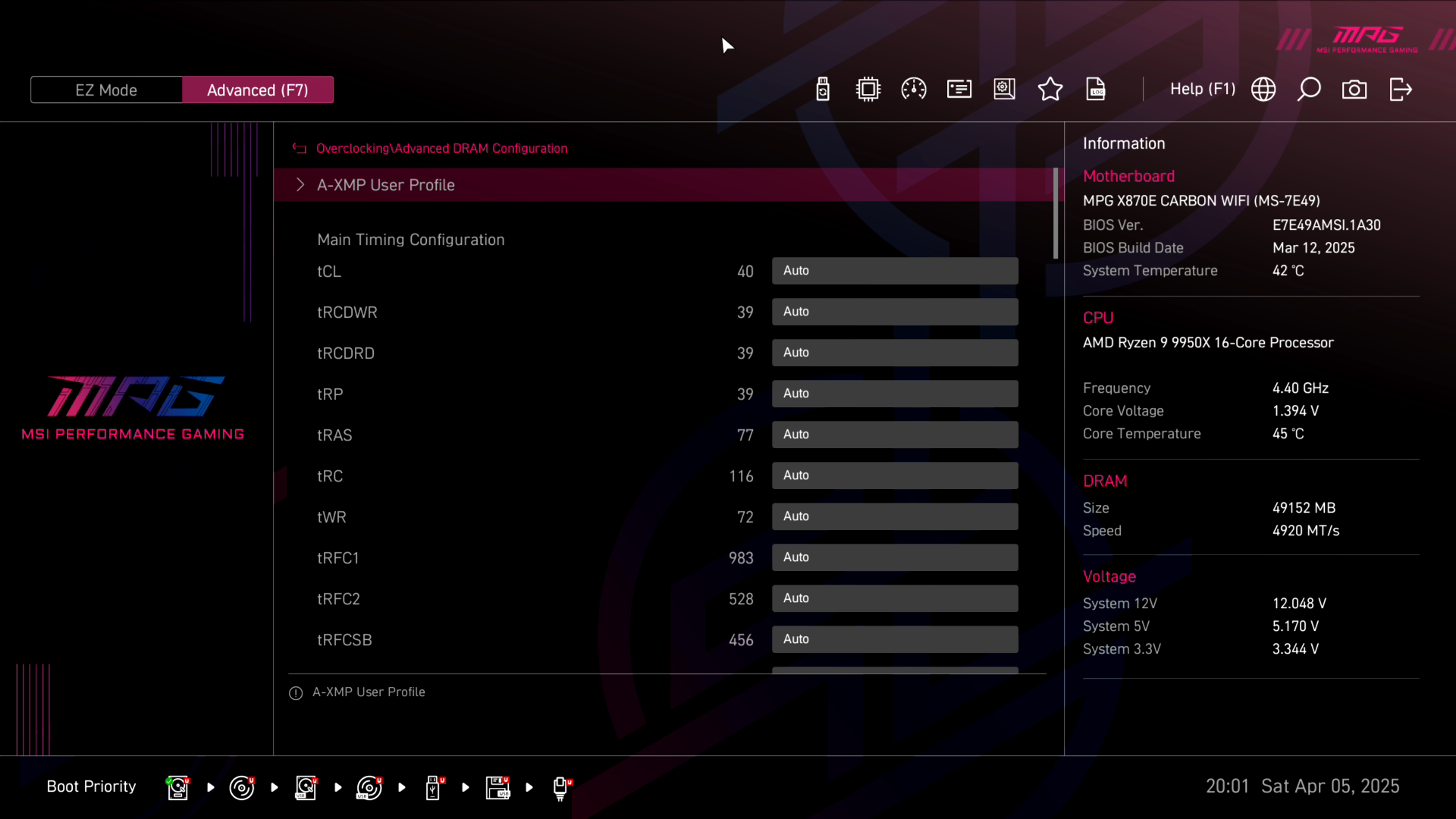
Task: Select the first boot priority device icon
Action: coord(178,787)
